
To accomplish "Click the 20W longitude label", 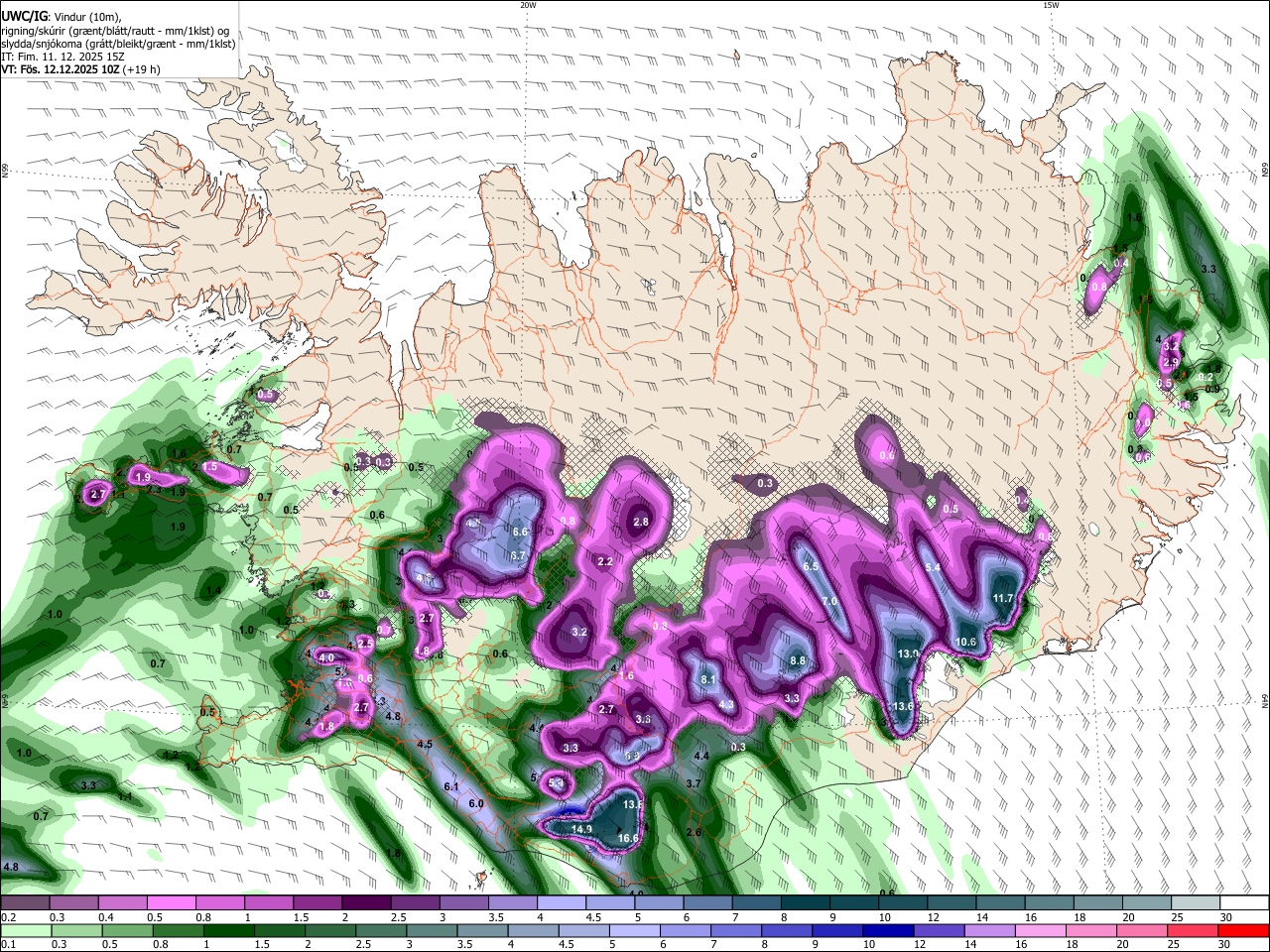I will pyautogui.click(x=528, y=5).
